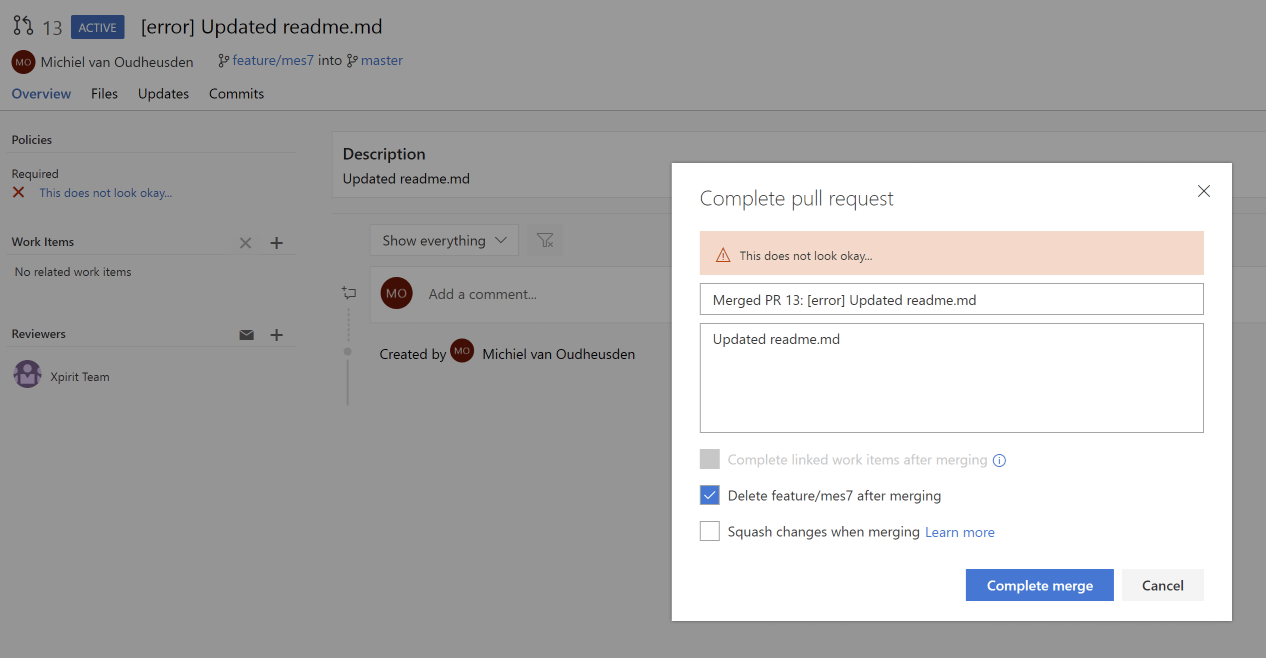
Task: Open the Commits tab
Action: [x=236, y=94]
